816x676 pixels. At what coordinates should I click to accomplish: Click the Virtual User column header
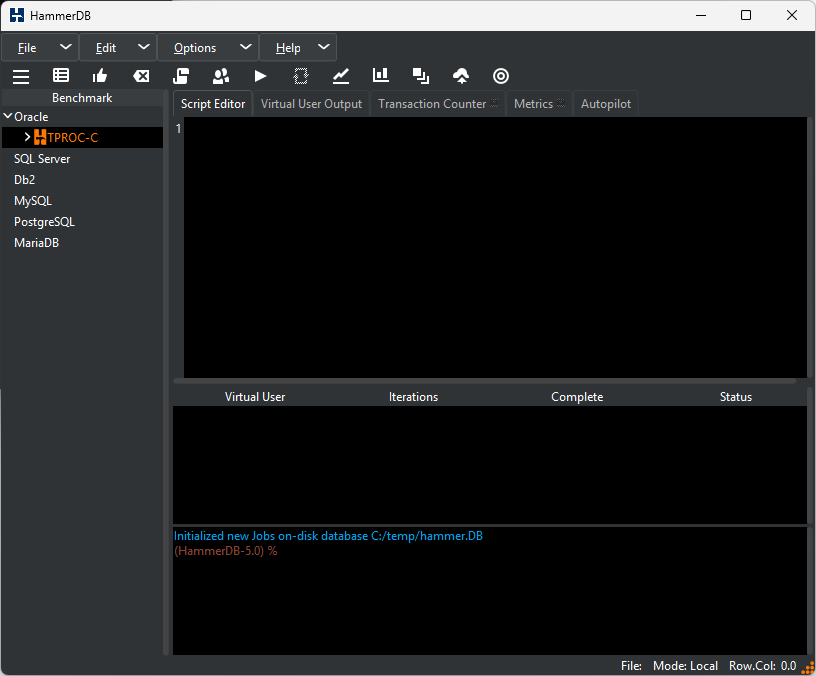[255, 397]
